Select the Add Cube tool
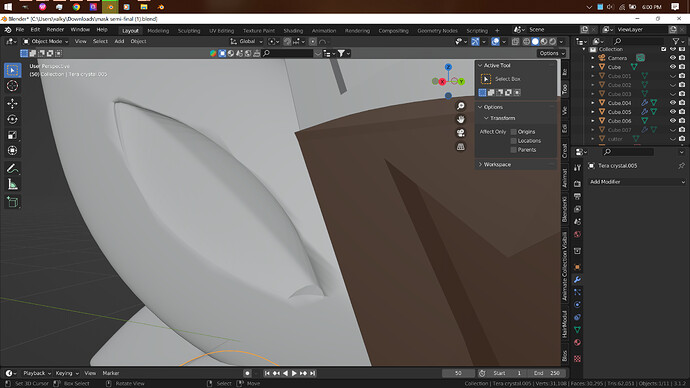The image size is (690, 388). pyautogui.click(x=12, y=202)
